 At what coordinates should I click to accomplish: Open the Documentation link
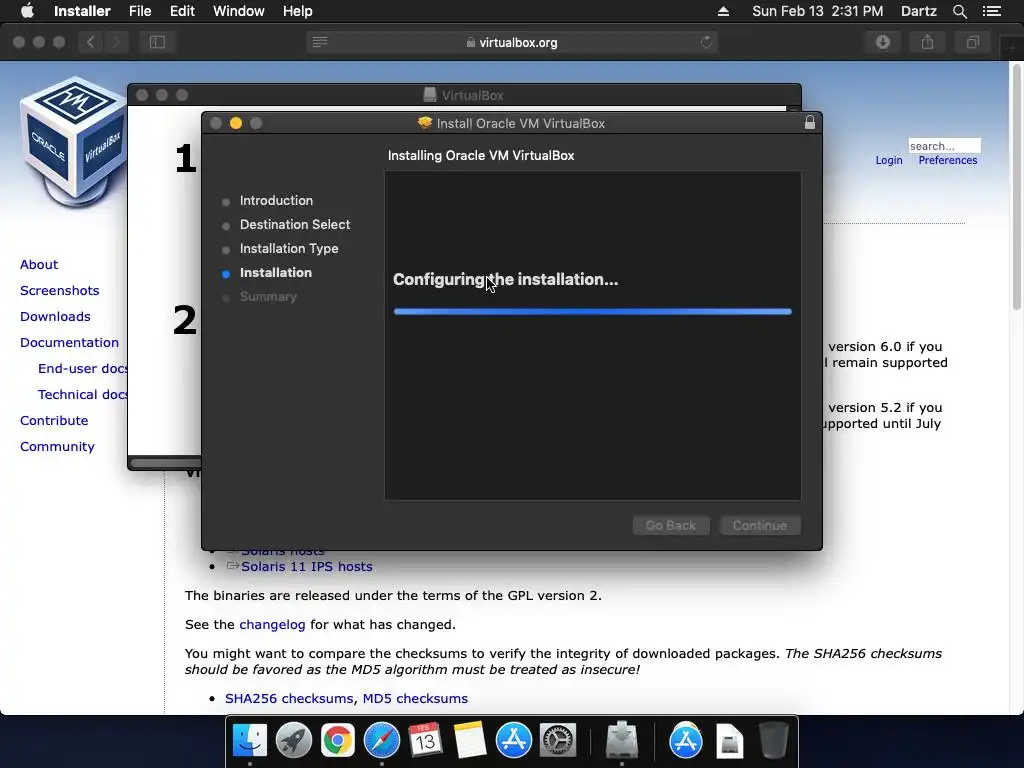coord(69,343)
